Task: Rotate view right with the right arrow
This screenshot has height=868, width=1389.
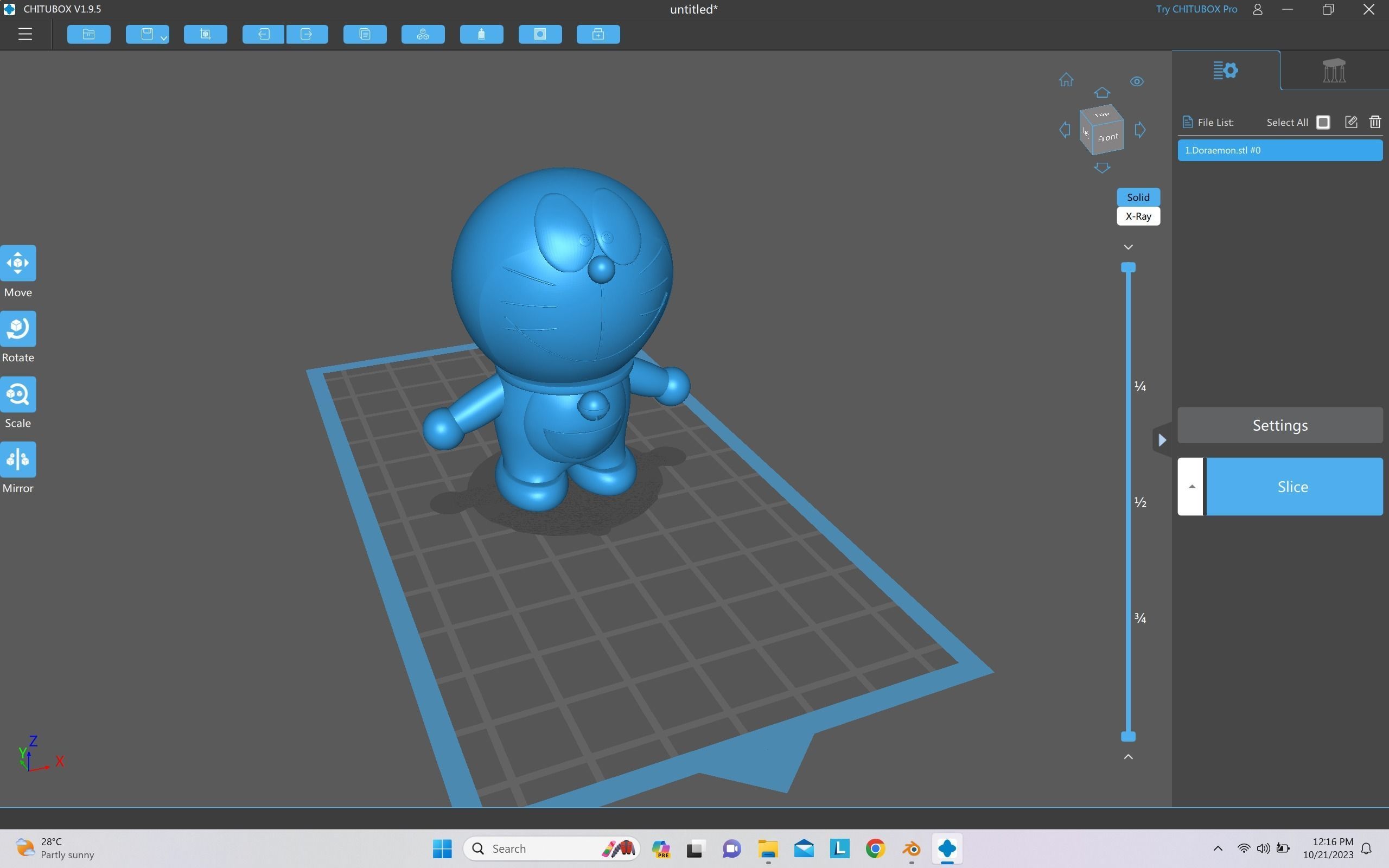Action: pos(1140,130)
